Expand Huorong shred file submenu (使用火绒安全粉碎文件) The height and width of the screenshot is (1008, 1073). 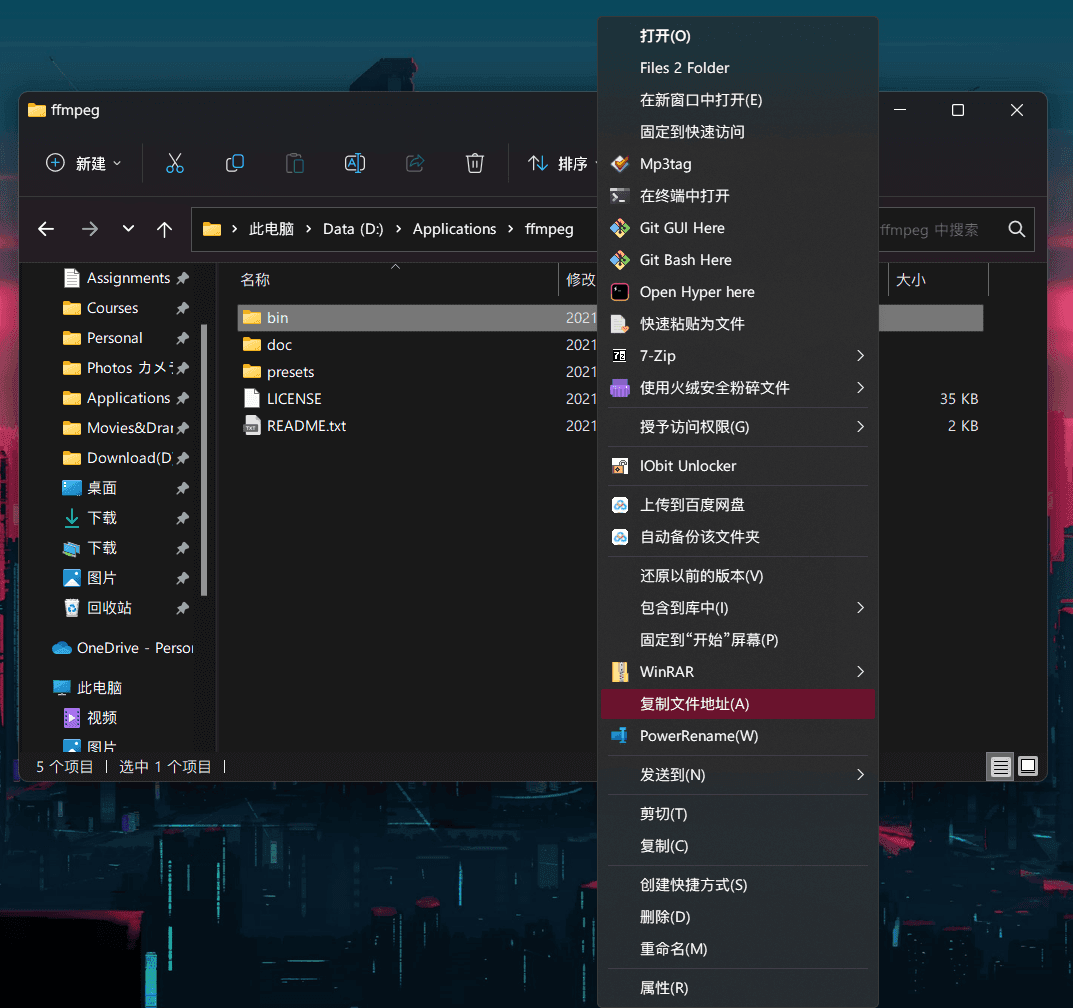coord(738,388)
